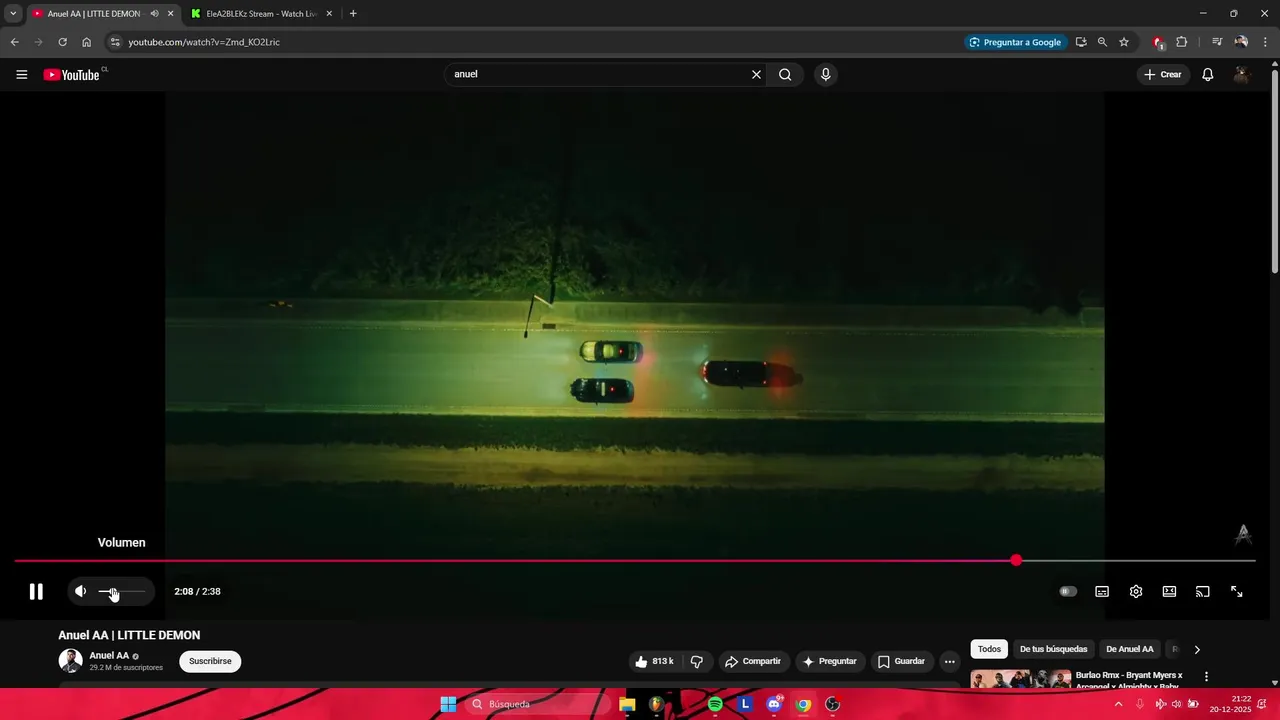This screenshot has width=1280, height=720.
Task: Enter fullscreen with the fullscreen icon
Action: tap(1237, 591)
